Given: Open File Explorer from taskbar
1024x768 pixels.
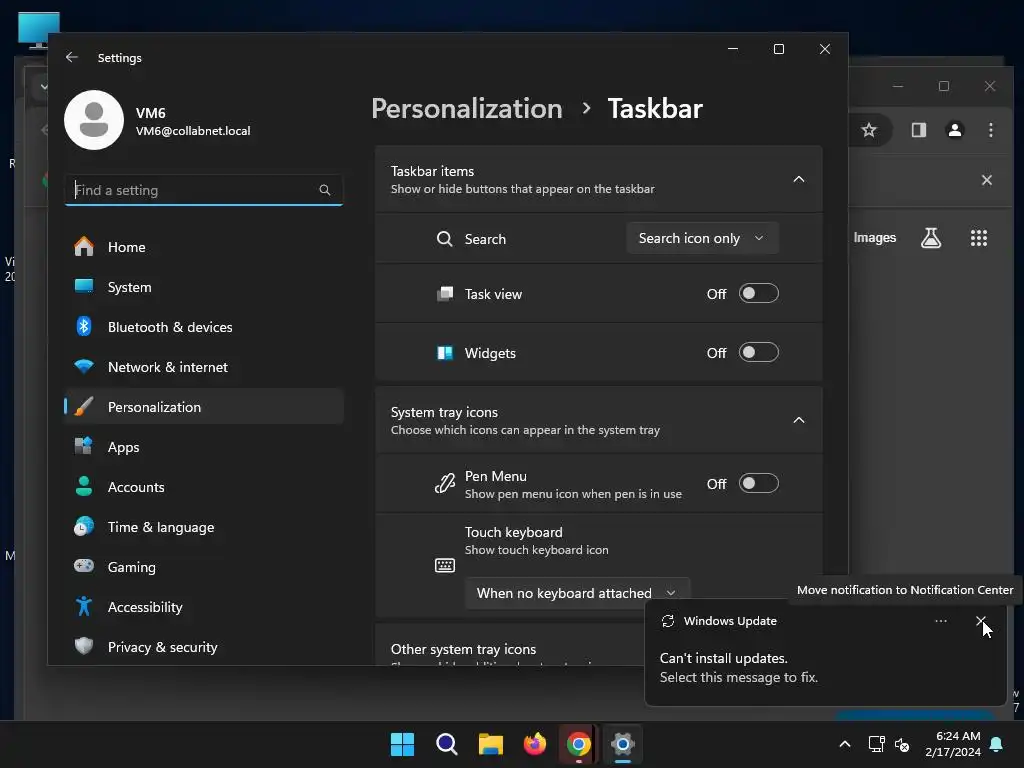Looking at the screenshot, I should 490,744.
